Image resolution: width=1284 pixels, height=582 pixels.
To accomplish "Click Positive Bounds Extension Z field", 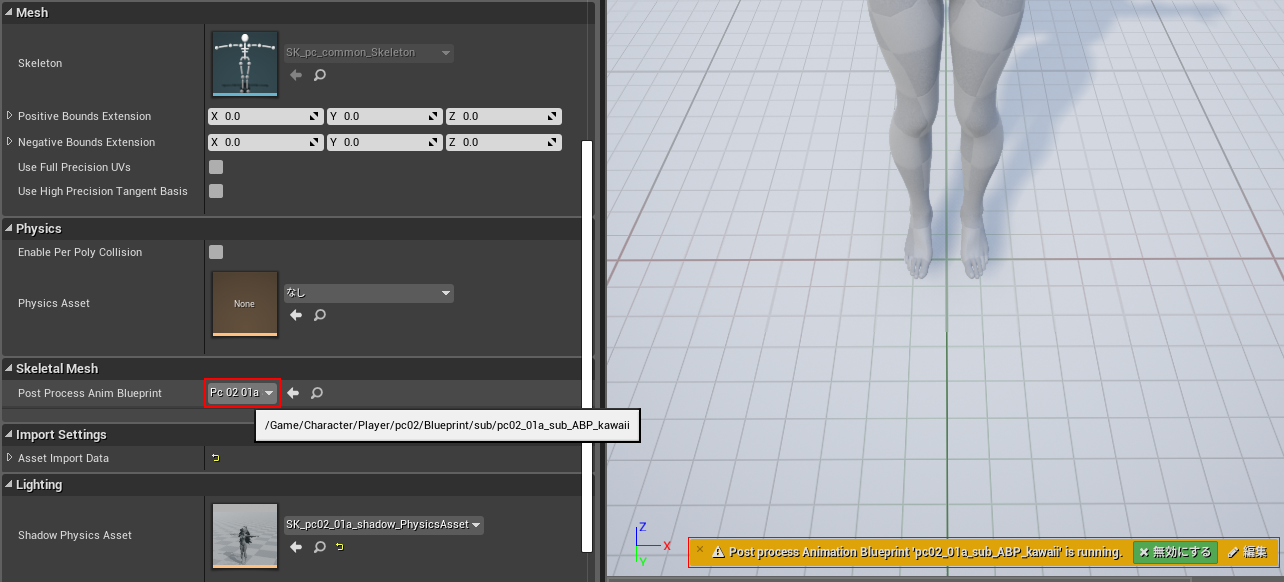I will coord(503,116).
